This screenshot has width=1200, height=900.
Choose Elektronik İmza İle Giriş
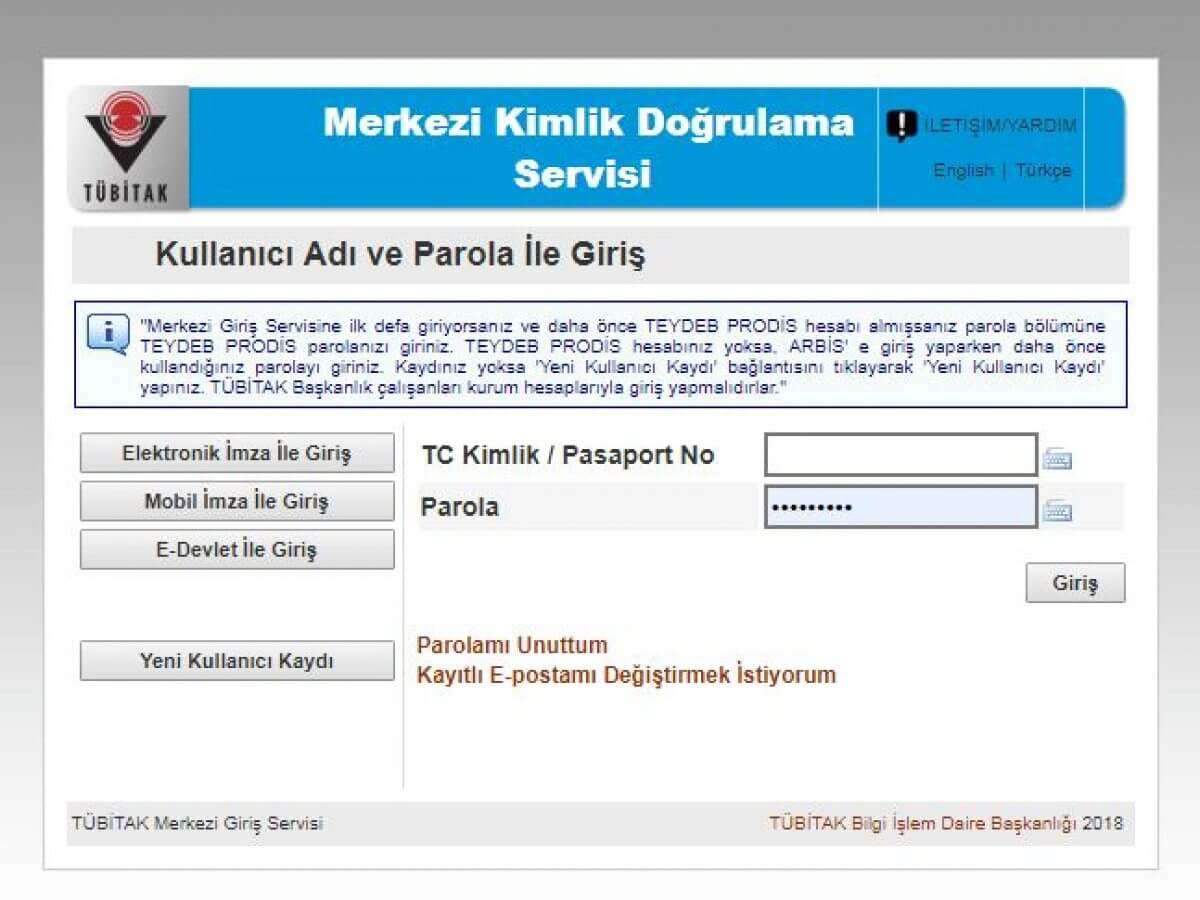click(x=237, y=453)
